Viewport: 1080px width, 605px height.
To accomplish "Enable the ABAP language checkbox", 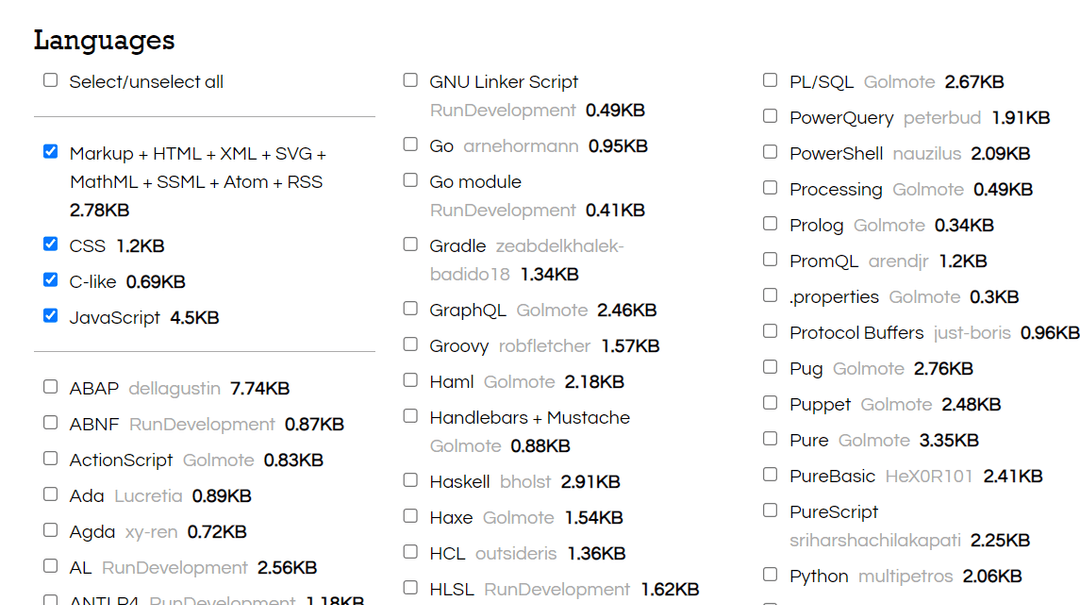I will click(x=50, y=387).
